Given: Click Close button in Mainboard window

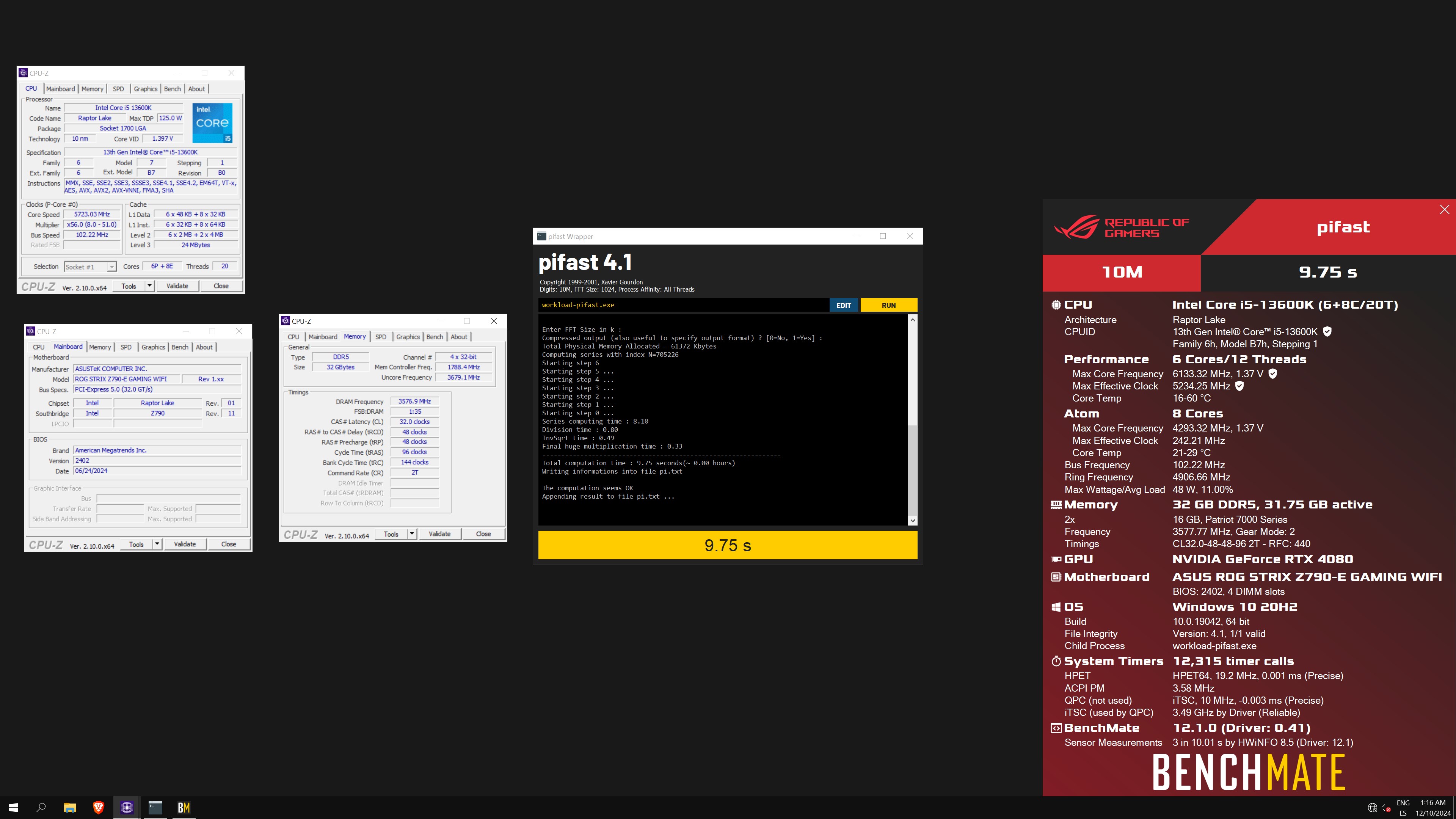Looking at the screenshot, I should (x=228, y=544).
